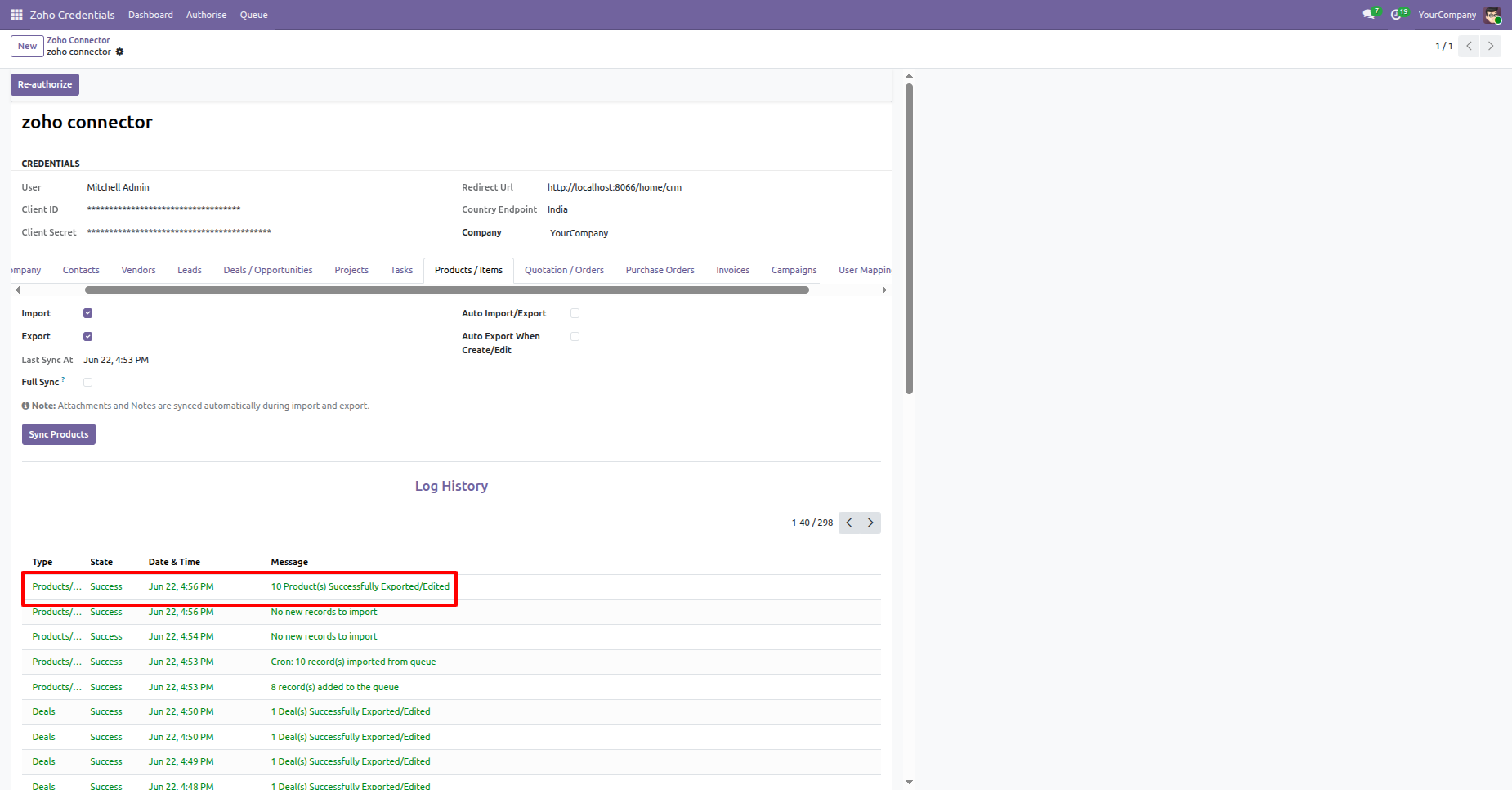
Task: Open the User Mitchell Admin field
Action: 119,187
